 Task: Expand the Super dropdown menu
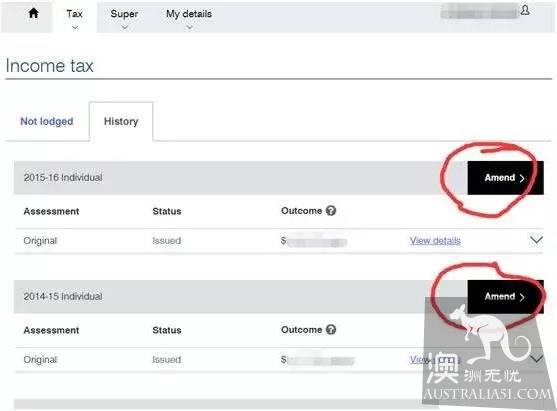click(x=124, y=18)
